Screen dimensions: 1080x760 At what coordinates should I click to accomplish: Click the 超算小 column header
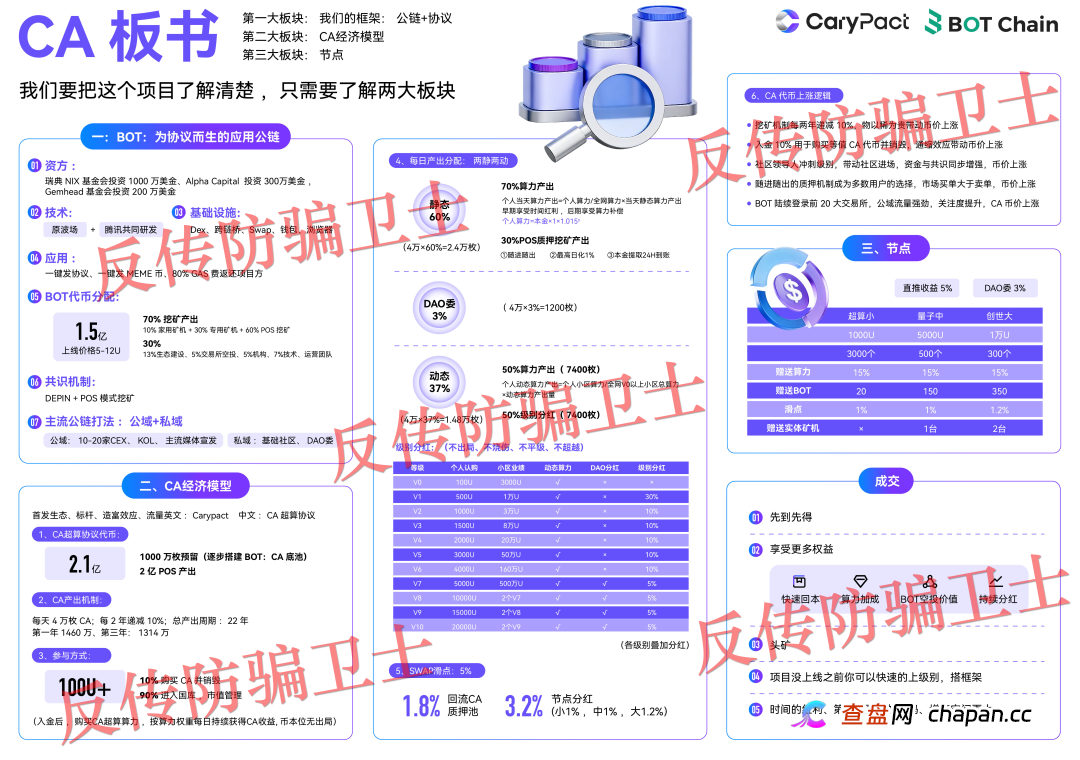point(861,316)
